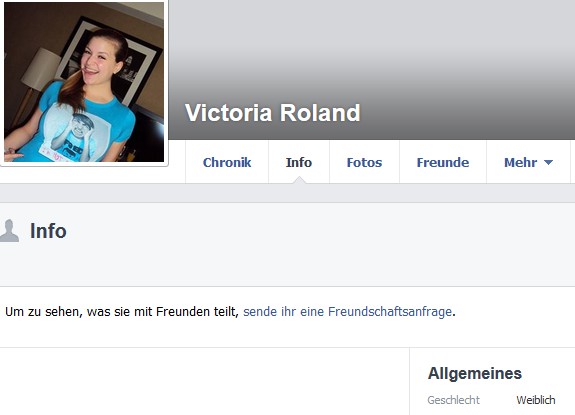
Task: Click the Victoria Roland profile name
Action: (272, 113)
